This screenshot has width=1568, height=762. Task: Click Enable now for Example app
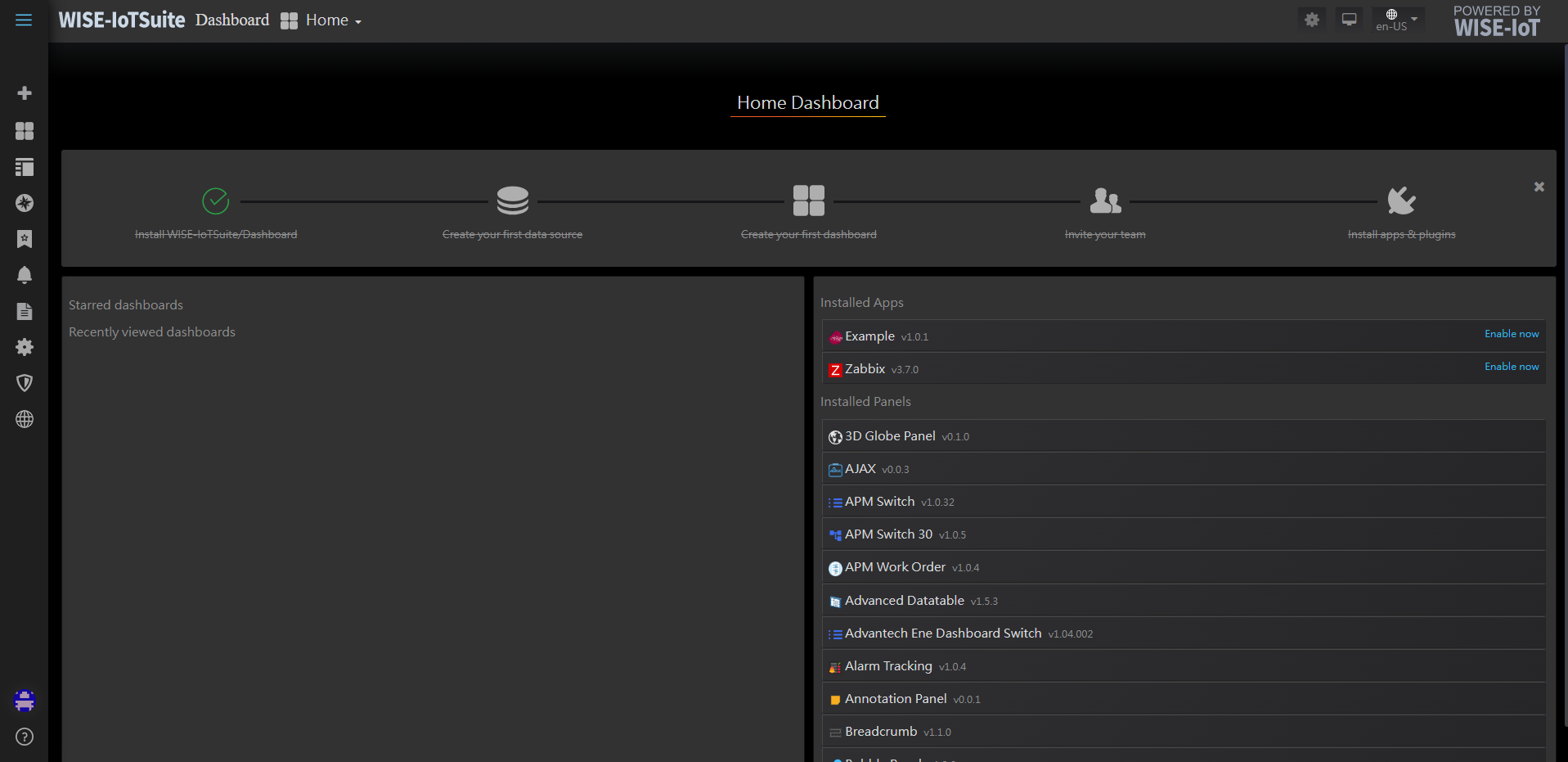tap(1511, 334)
